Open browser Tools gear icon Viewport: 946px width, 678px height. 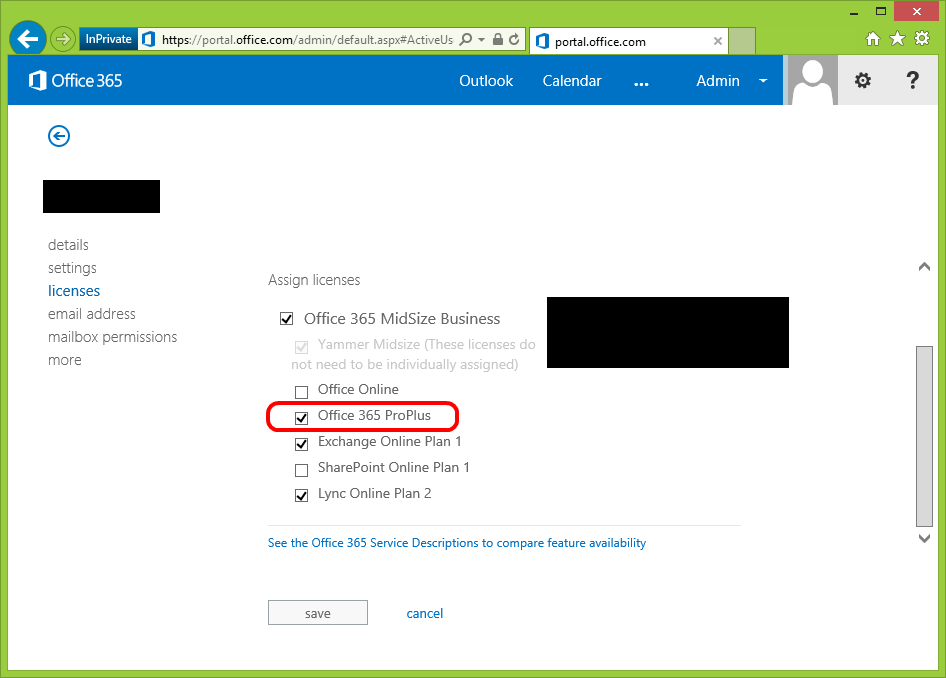tap(922, 39)
